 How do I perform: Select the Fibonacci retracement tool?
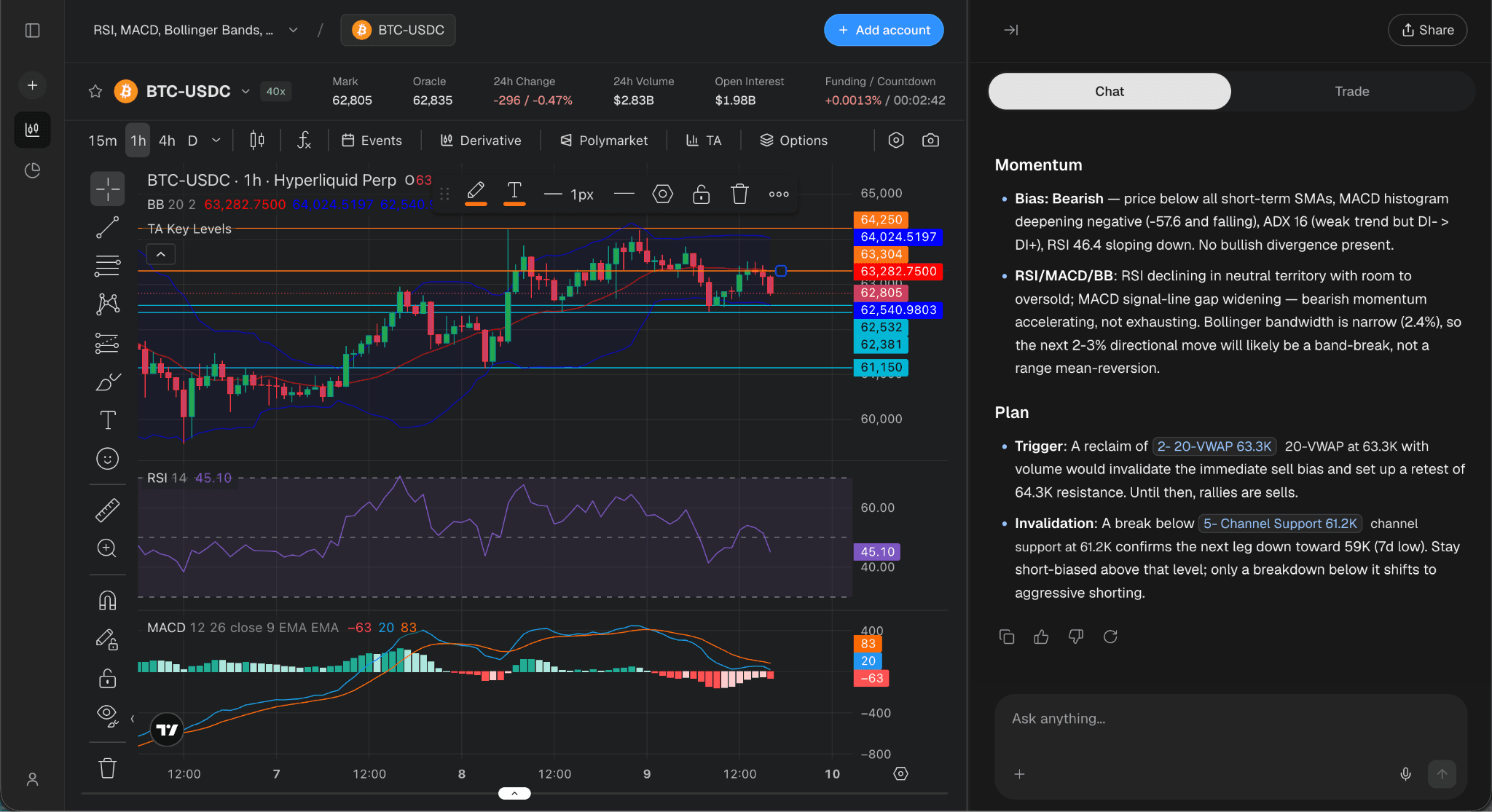(108, 266)
